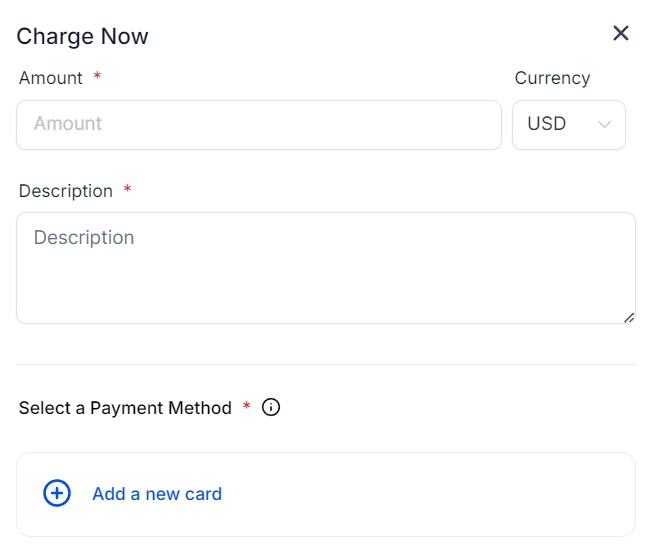Click the asterisk beside Payment Method

[246, 407]
